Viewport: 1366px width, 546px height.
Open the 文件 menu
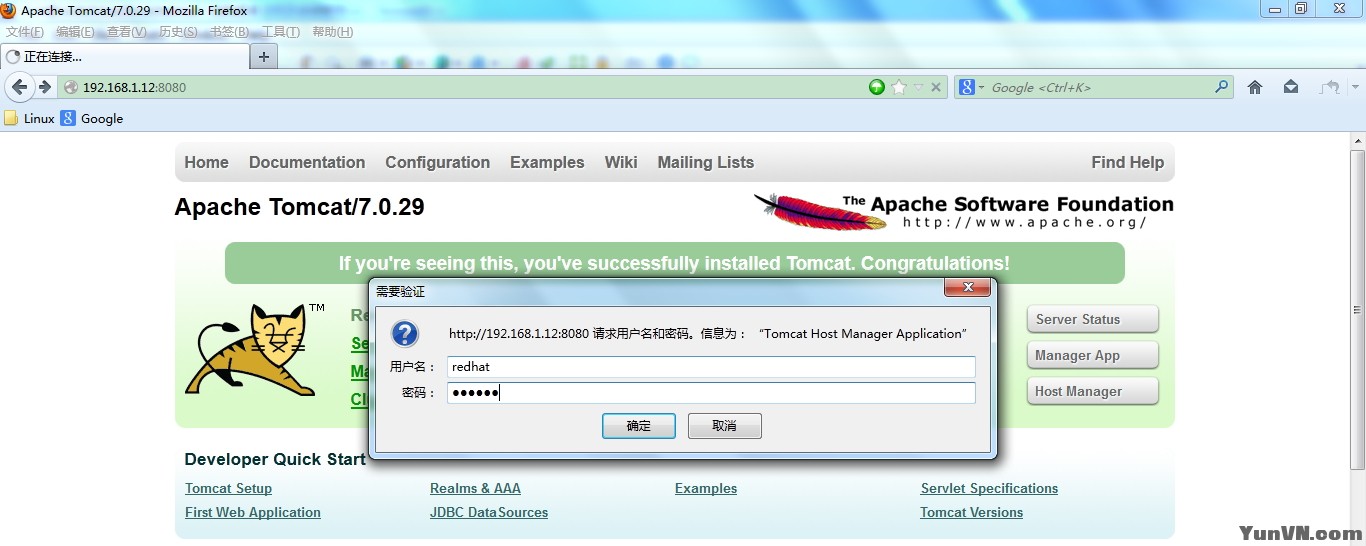(25, 32)
